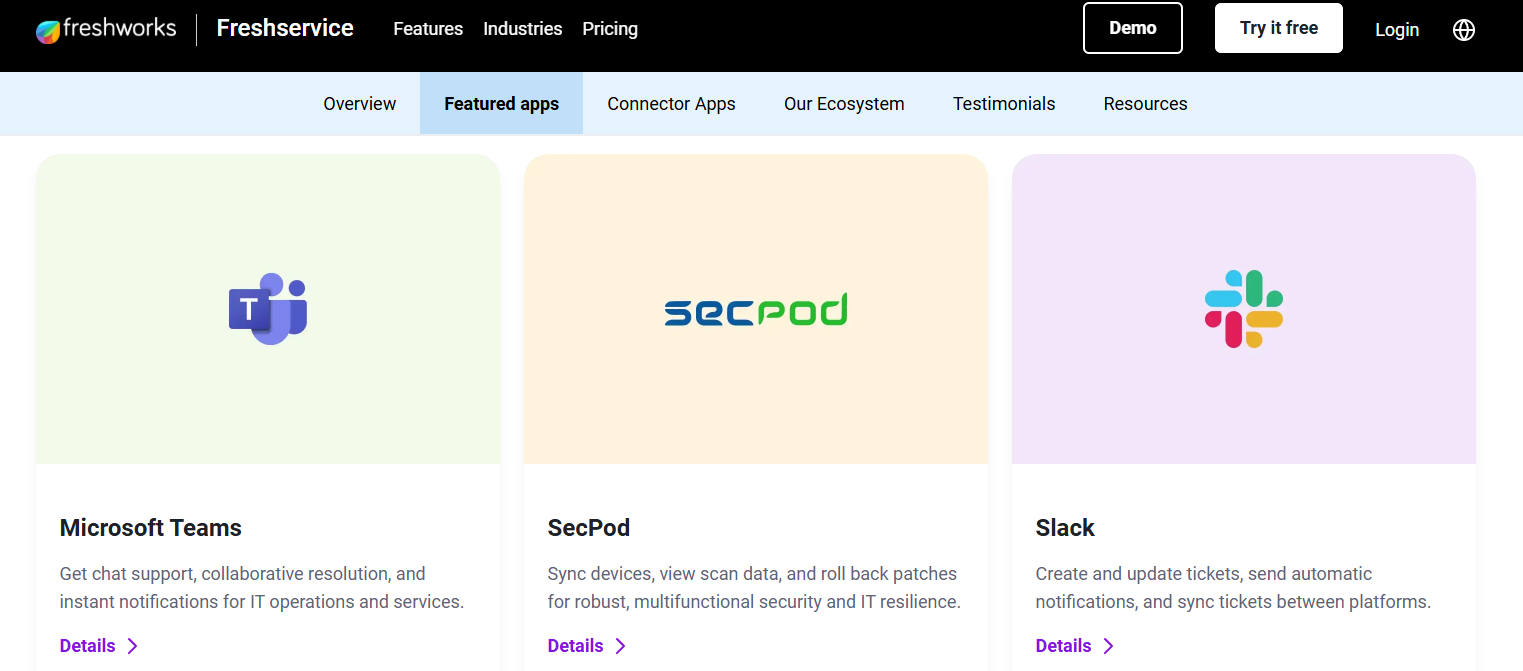1523x671 pixels.
Task: Click Try it free button
Action: click(x=1279, y=28)
